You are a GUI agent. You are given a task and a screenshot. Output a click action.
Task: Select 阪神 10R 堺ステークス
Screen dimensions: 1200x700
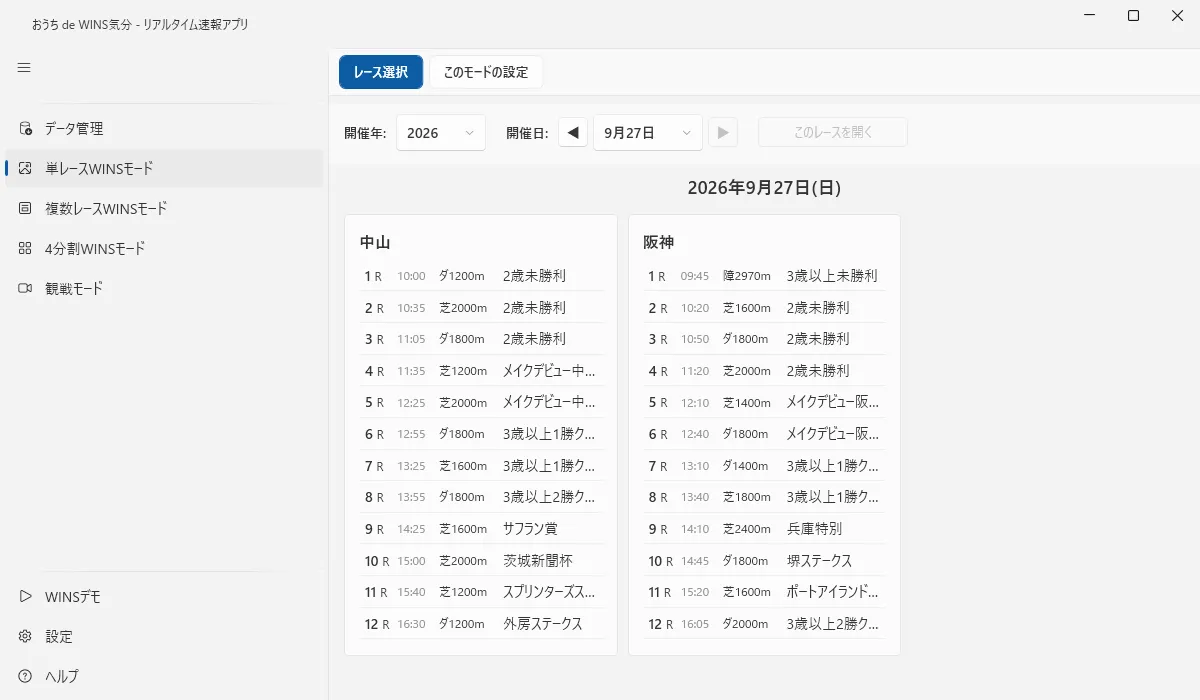pos(764,561)
